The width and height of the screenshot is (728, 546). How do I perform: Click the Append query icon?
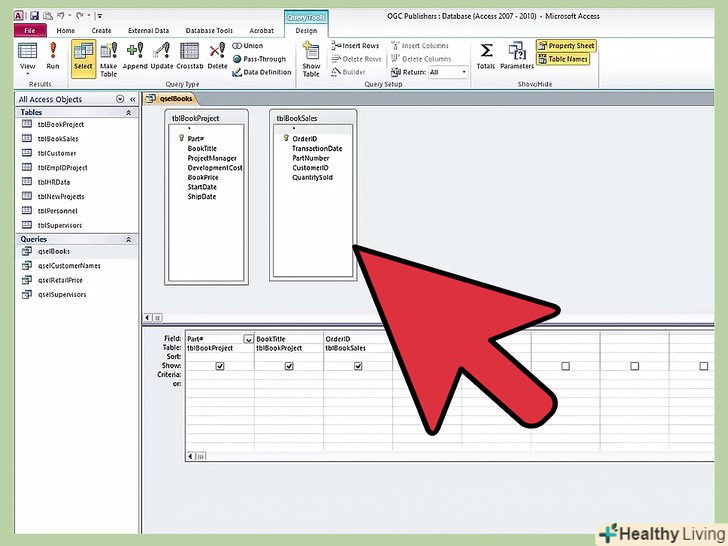(135, 51)
